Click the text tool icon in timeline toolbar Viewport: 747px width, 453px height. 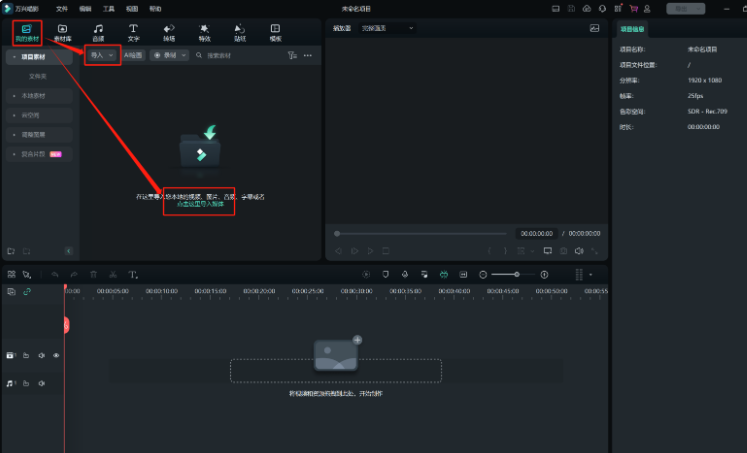click(132, 274)
